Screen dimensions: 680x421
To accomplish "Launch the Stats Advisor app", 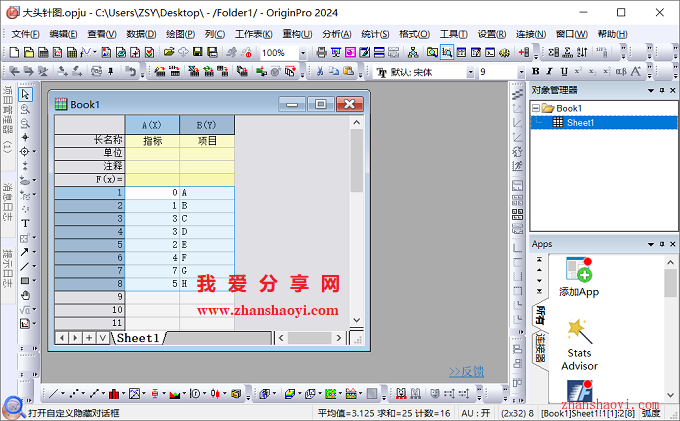I will tap(579, 346).
